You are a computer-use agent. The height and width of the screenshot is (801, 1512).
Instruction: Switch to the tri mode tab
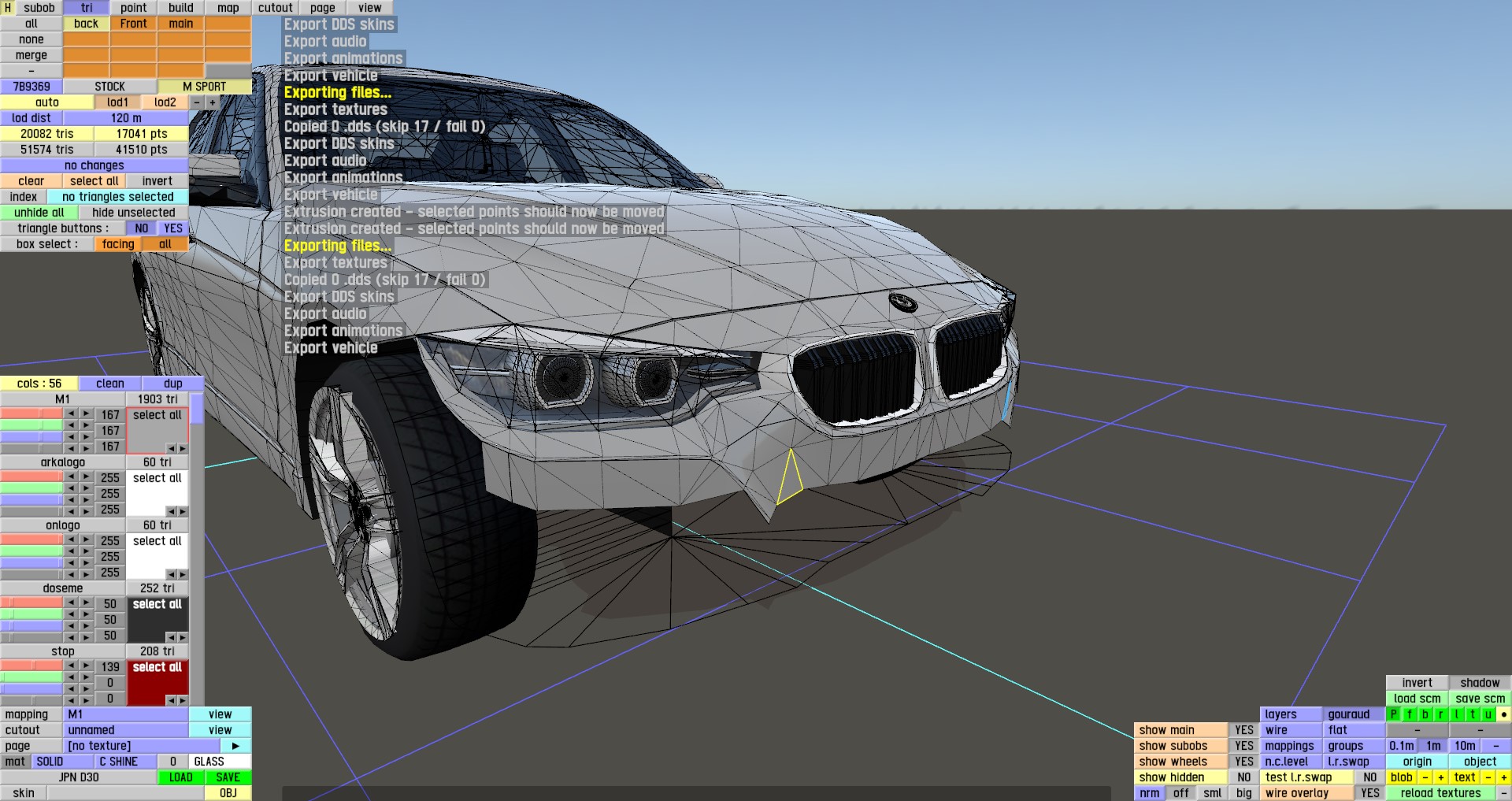(x=87, y=8)
